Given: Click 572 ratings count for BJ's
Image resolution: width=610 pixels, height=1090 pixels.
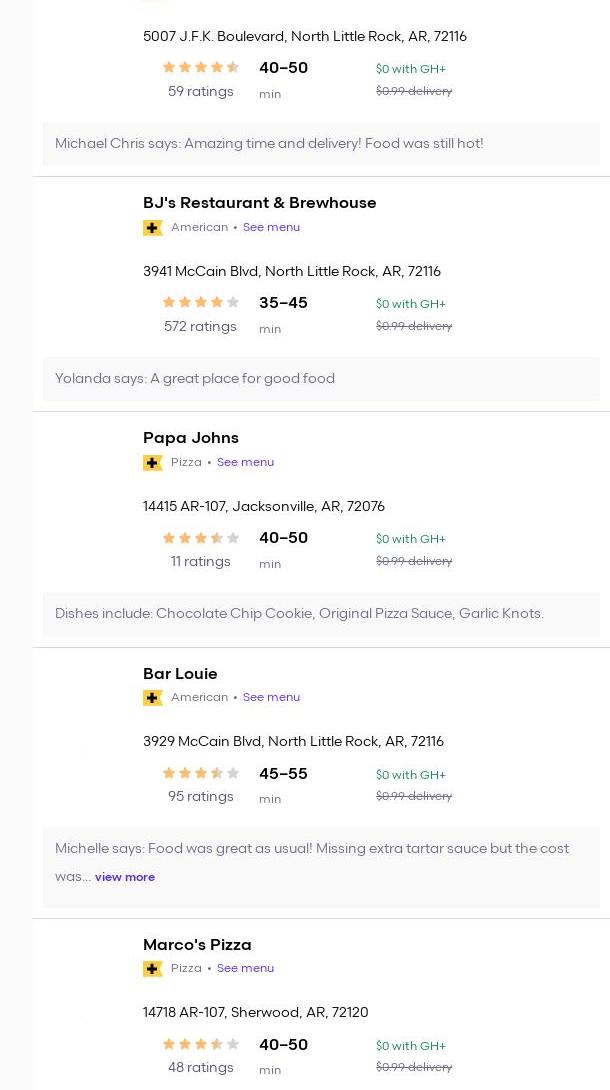Looking at the screenshot, I should (200, 326).
